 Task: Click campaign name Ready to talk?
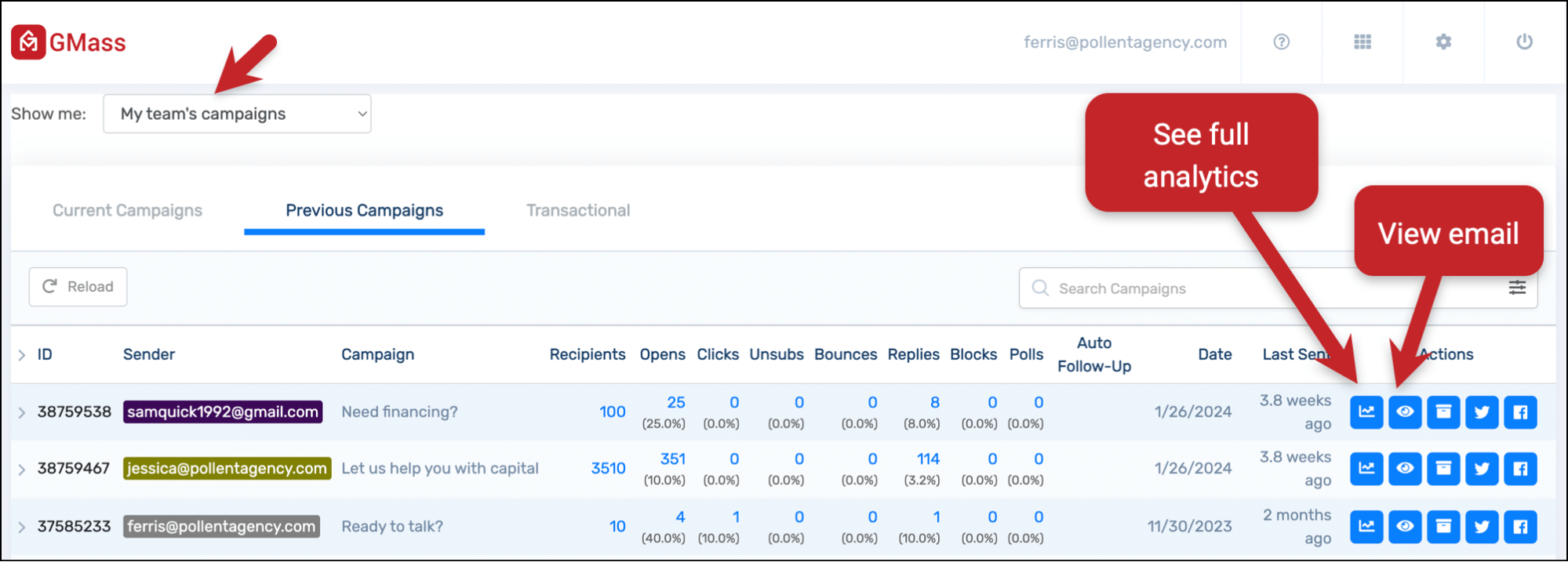(x=391, y=527)
